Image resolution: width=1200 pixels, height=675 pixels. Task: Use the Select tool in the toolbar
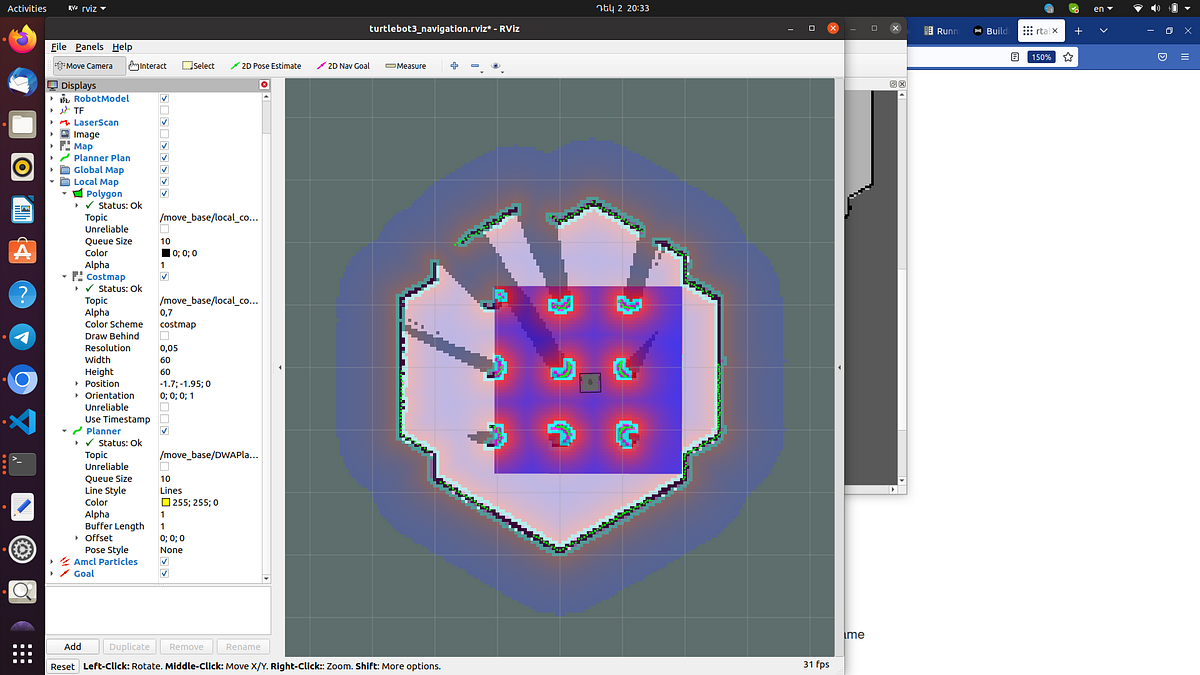tap(197, 65)
